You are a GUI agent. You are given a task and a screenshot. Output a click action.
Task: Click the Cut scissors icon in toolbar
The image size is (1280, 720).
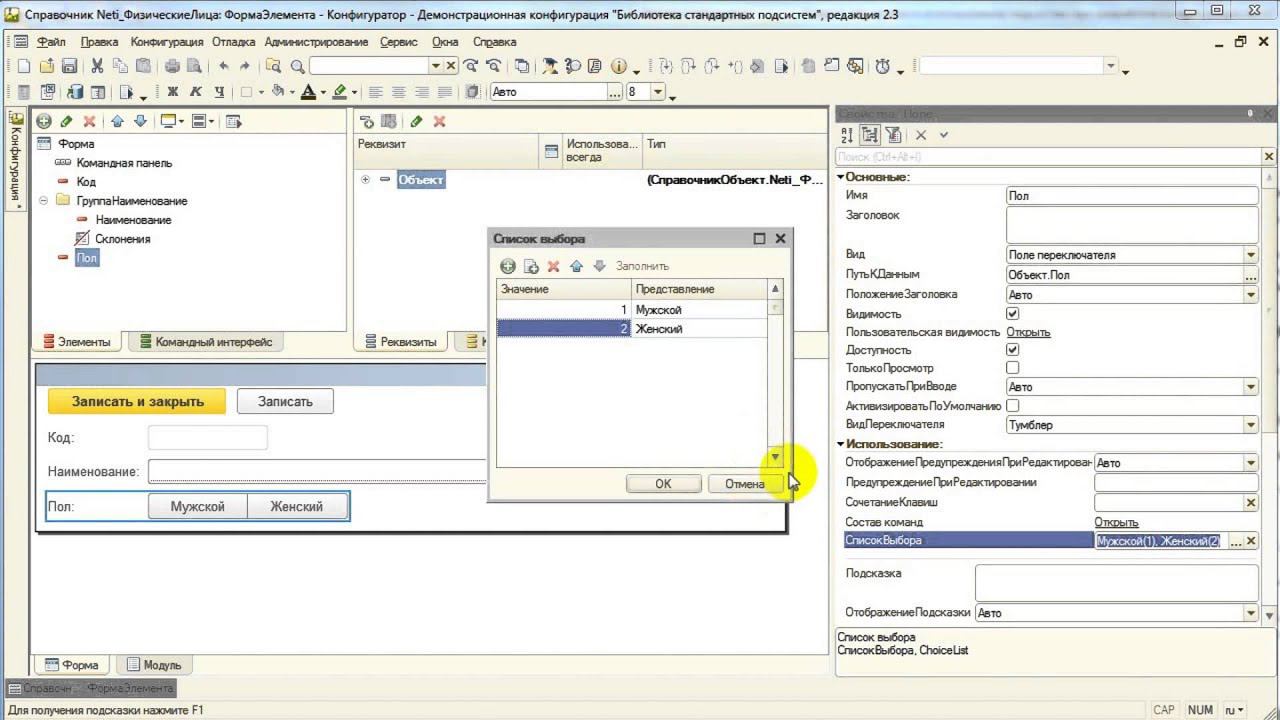97,66
